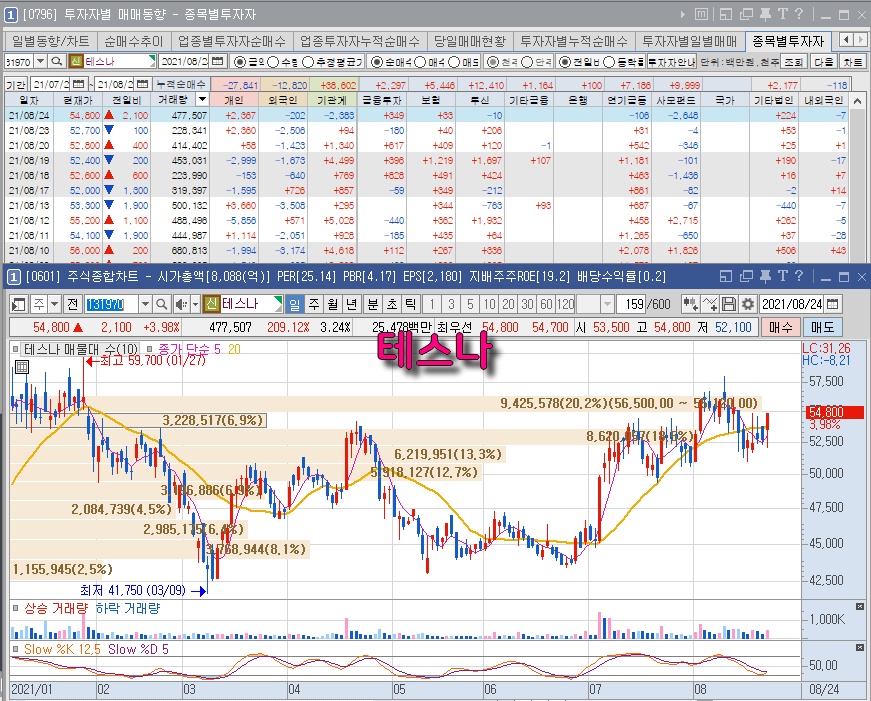The width and height of the screenshot is (871, 701).
Task: Switch to 투자자별일별매매 tab
Action: pos(689,41)
